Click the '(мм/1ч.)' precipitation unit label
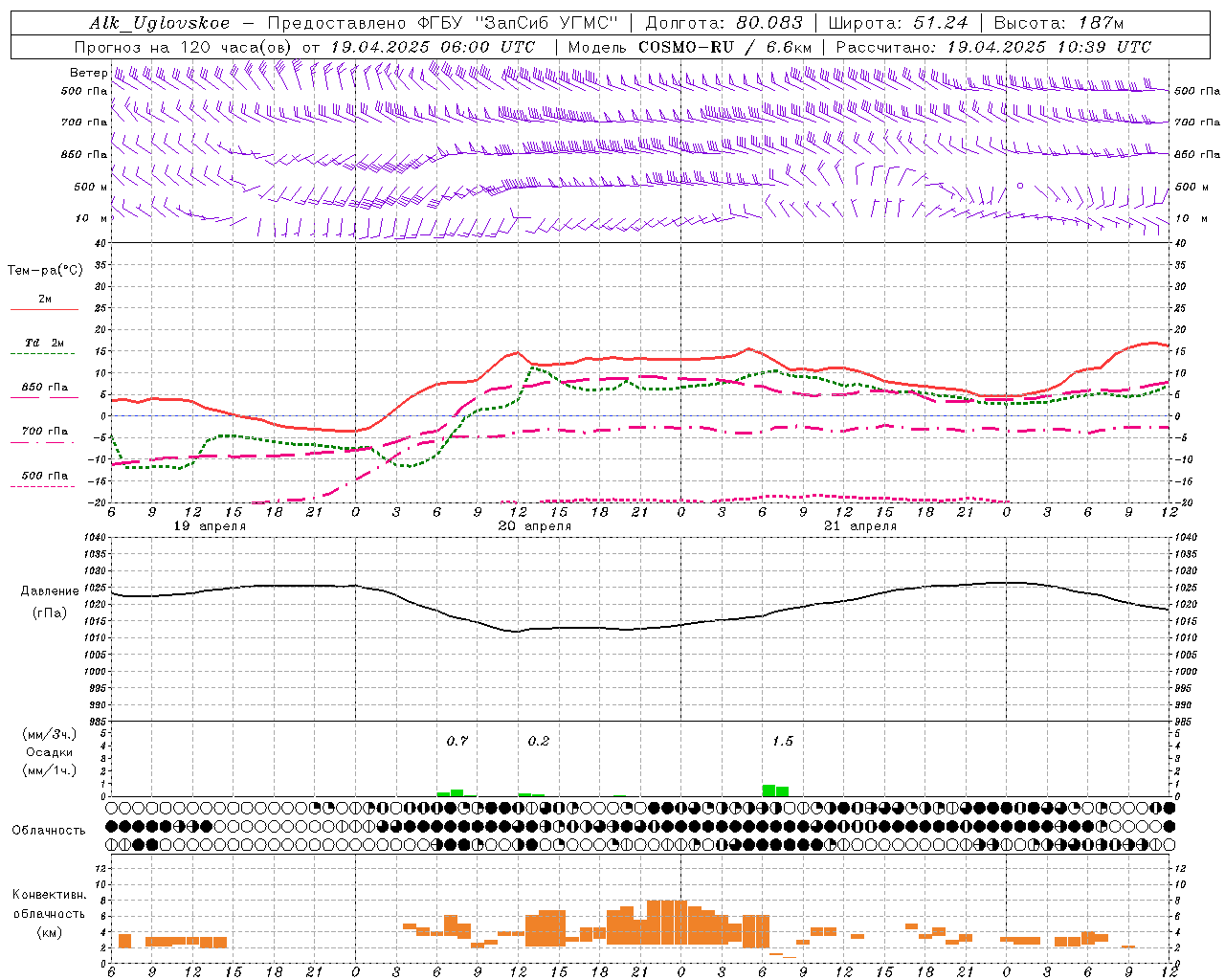Viewport: 1225px width, 980px height. click(50, 770)
